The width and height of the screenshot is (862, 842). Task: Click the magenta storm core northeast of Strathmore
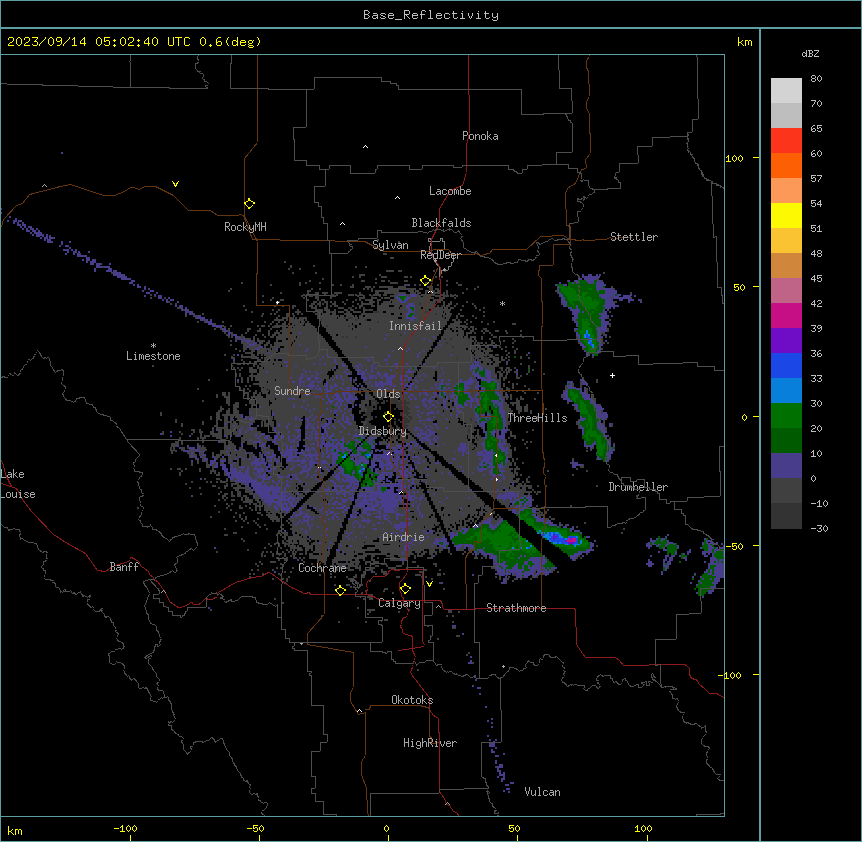(572, 541)
